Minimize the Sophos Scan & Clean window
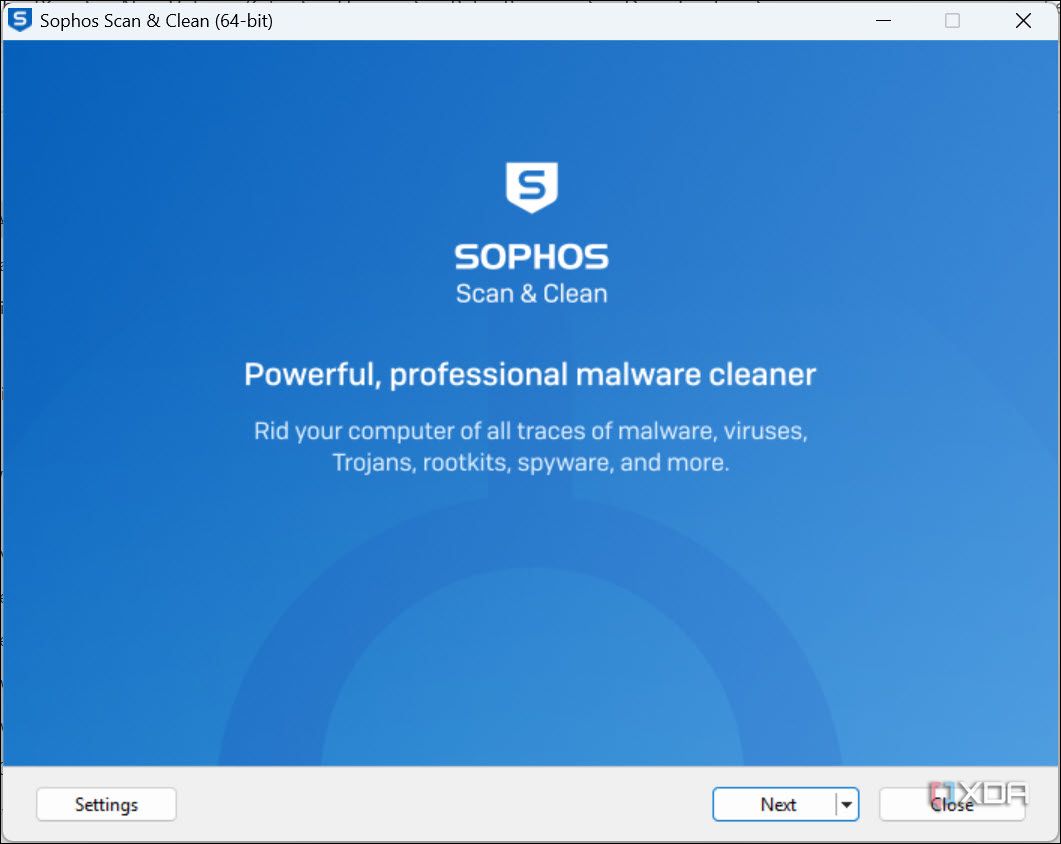 click(883, 20)
